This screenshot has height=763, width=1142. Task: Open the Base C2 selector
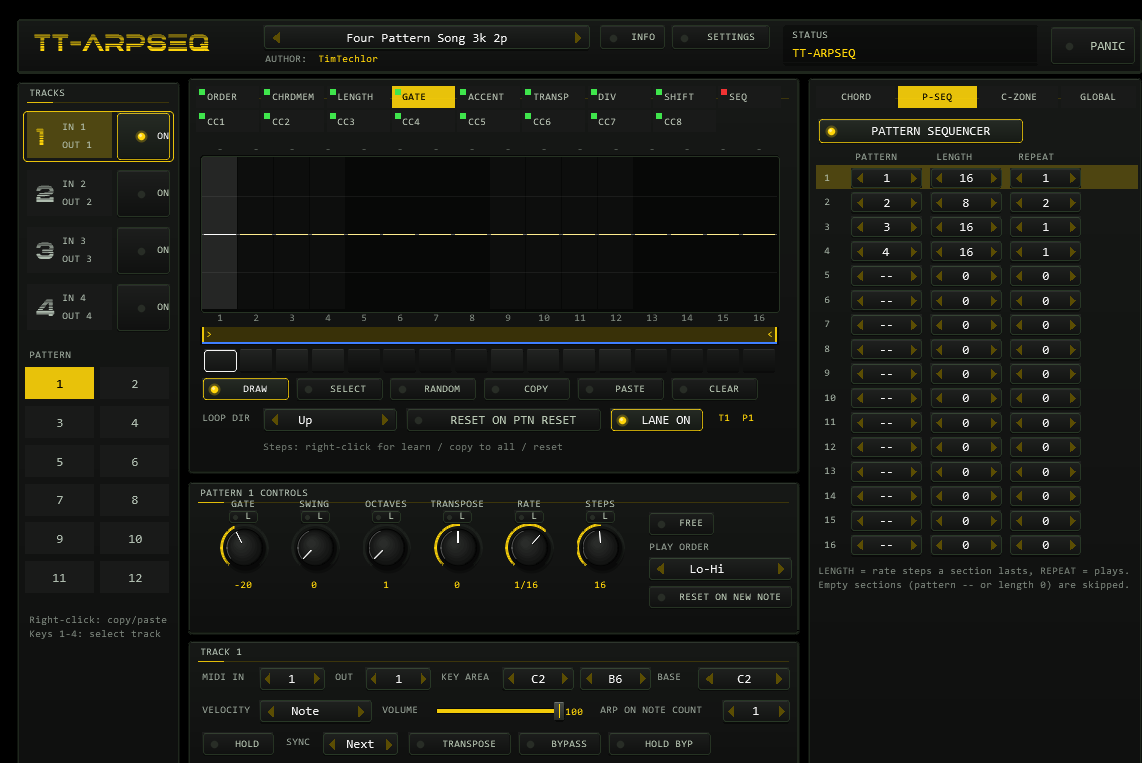[x=744, y=679]
